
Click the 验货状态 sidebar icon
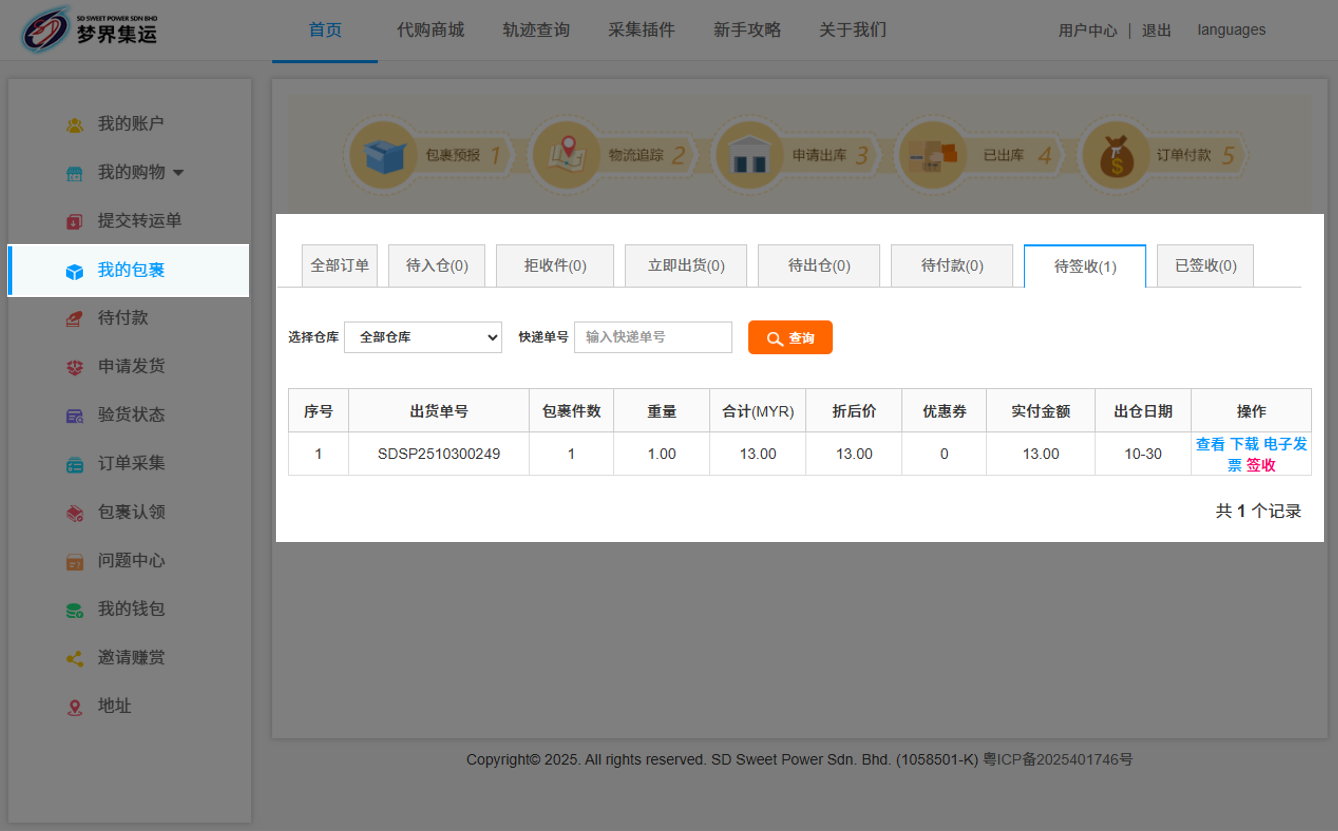tap(75, 416)
